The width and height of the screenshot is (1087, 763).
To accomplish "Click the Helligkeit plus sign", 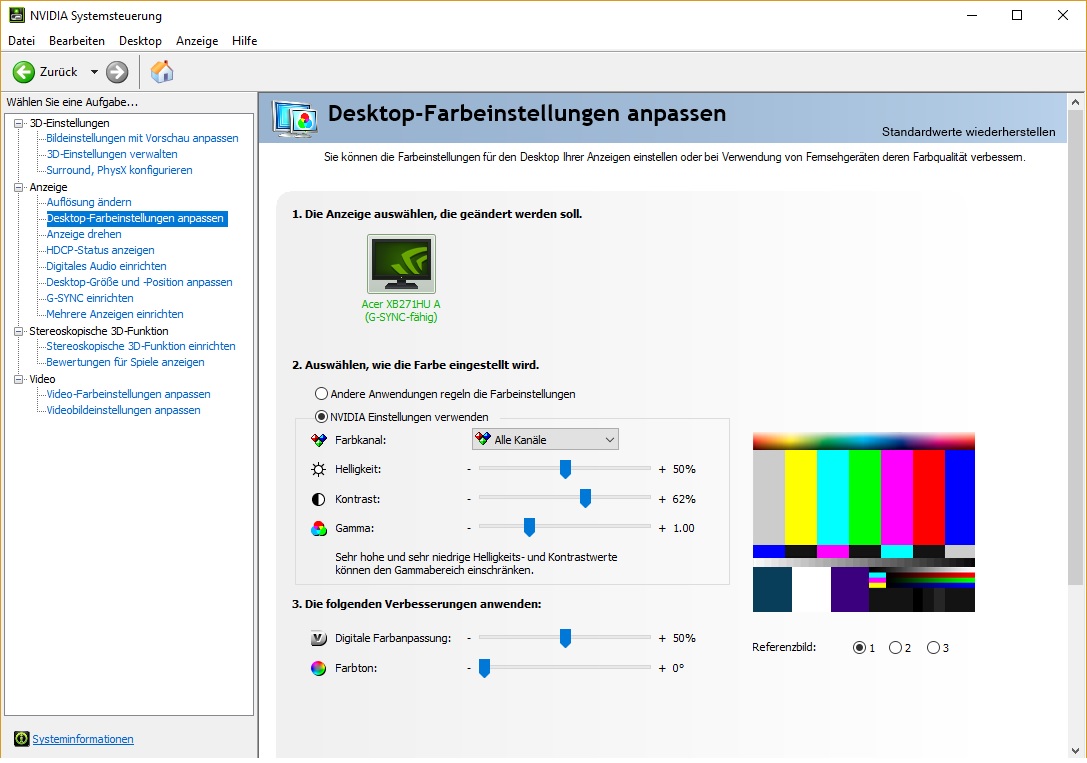I will pyautogui.click(x=662, y=469).
